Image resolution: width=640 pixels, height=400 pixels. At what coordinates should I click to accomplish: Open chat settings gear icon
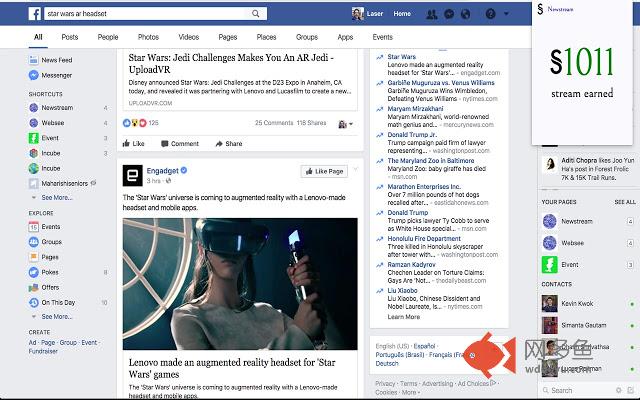[x=619, y=390]
